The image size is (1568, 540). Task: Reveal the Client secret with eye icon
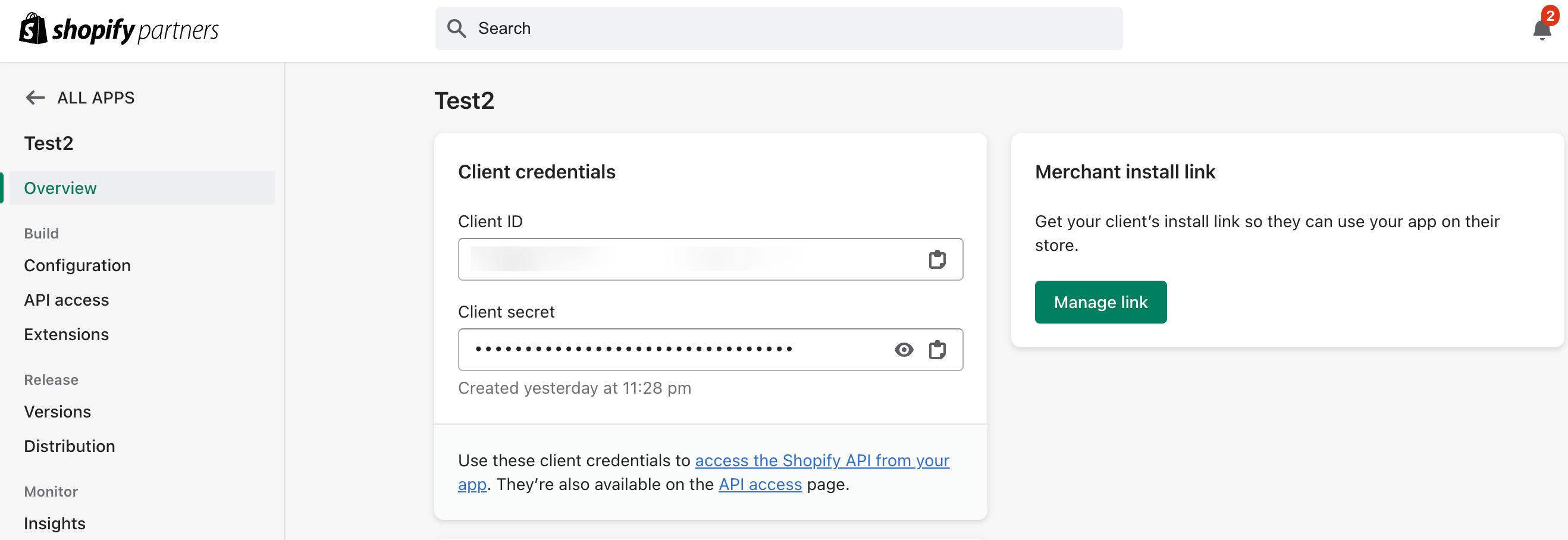point(904,350)
